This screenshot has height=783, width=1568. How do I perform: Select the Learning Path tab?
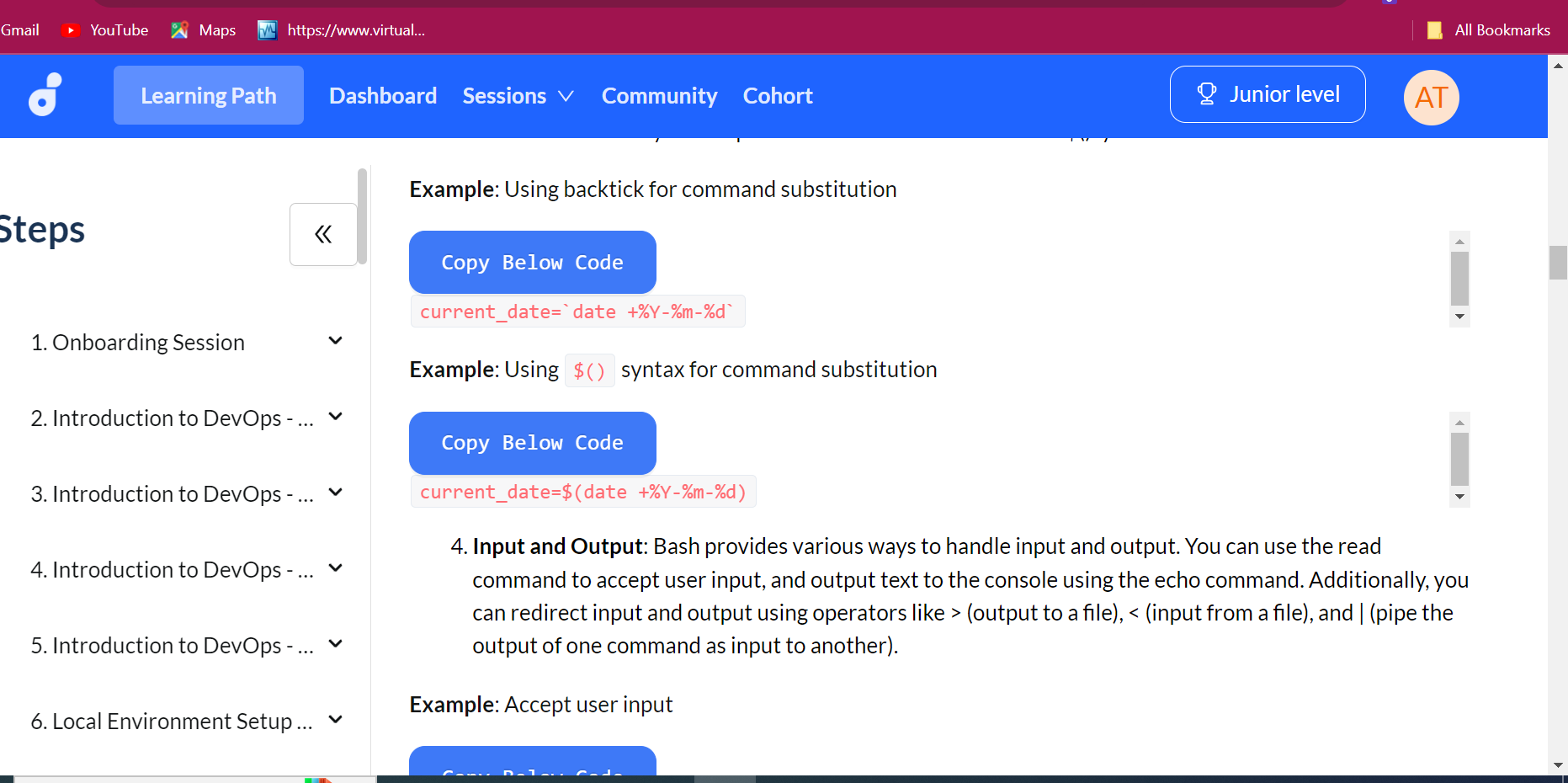point(208,95)
